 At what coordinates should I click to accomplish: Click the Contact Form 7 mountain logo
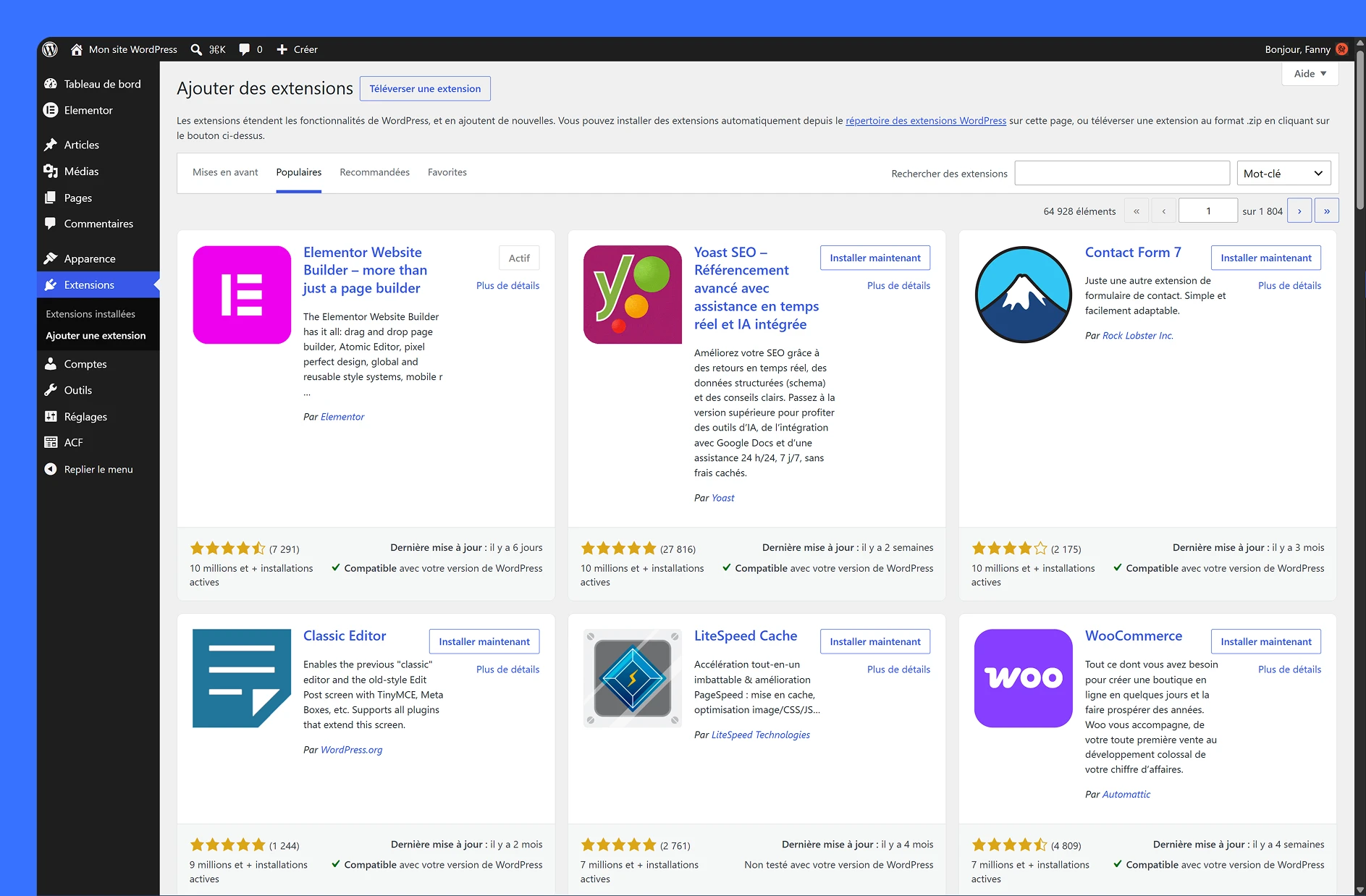[x=1024, y=295]
